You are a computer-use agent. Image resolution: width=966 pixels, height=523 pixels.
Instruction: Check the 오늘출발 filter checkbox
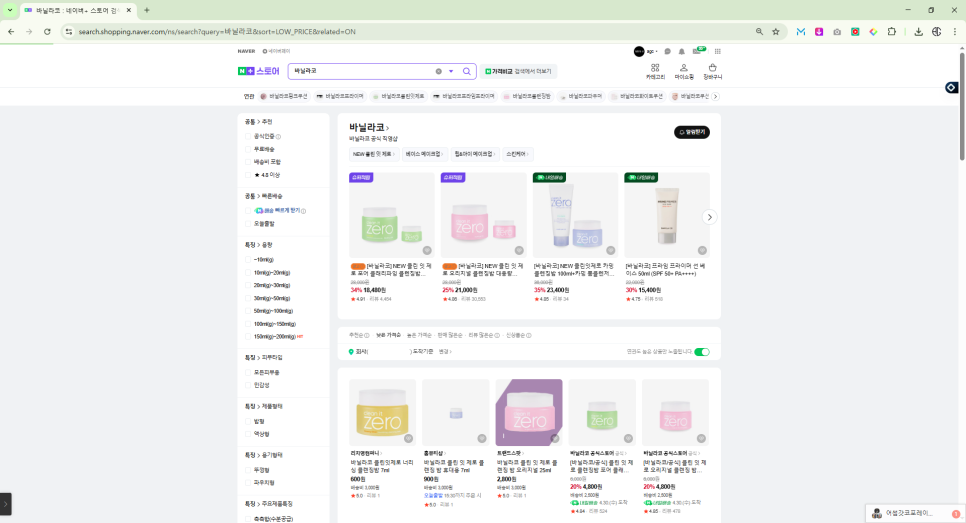248,224
